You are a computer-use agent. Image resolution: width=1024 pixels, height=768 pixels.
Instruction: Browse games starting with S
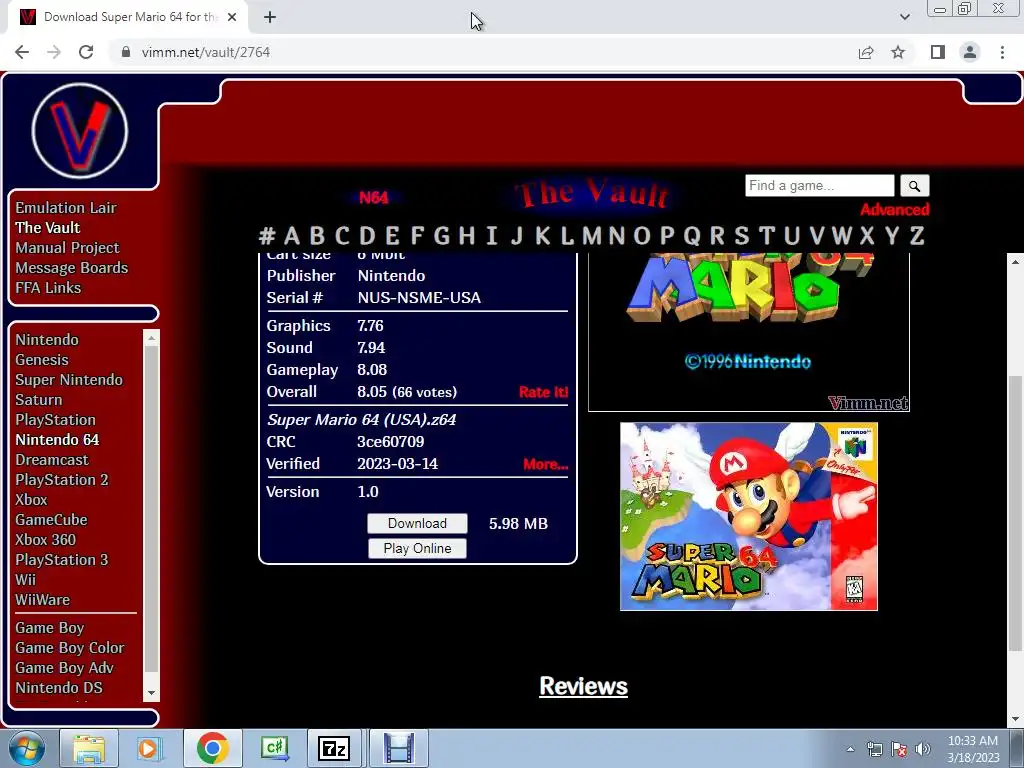[x=741, y=235]
